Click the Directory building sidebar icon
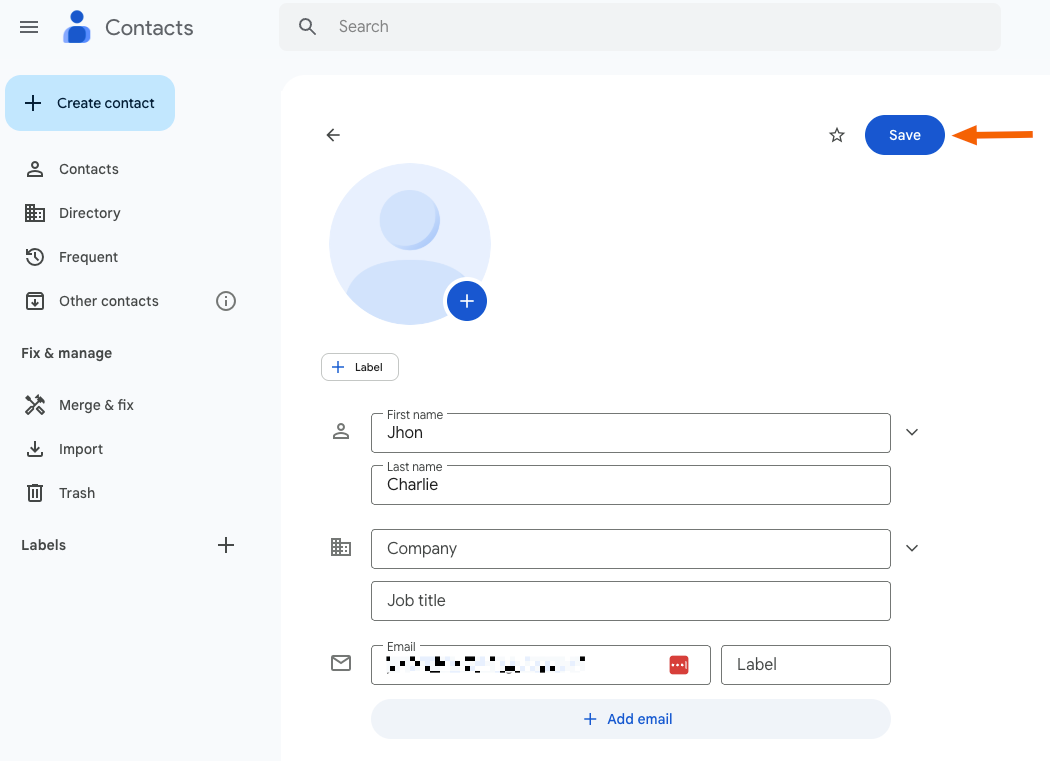This screenshot has width=1050, height=761. coord(35,213)
